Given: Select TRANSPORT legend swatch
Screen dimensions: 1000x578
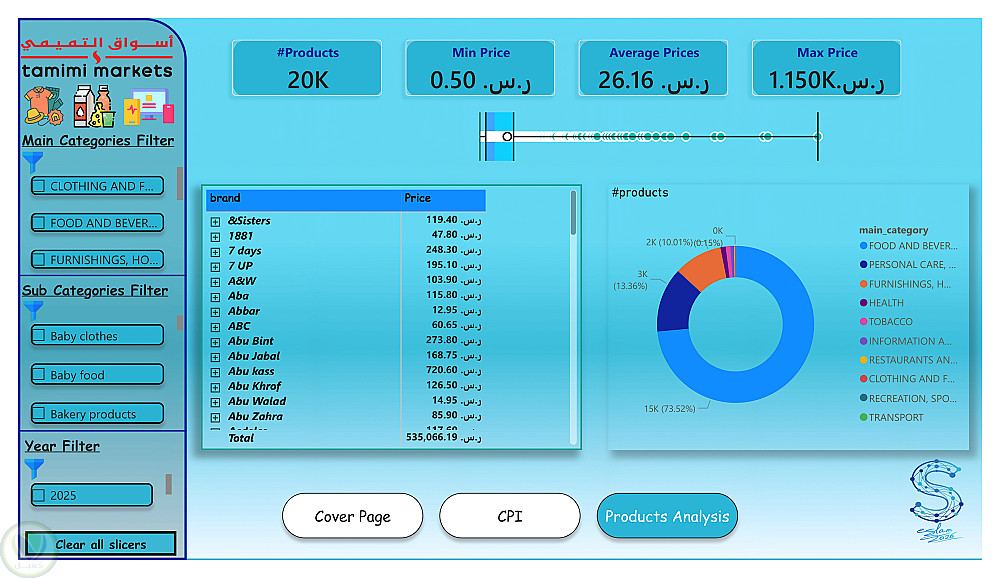Looking at the screenshot, I should tap(864, 417).
